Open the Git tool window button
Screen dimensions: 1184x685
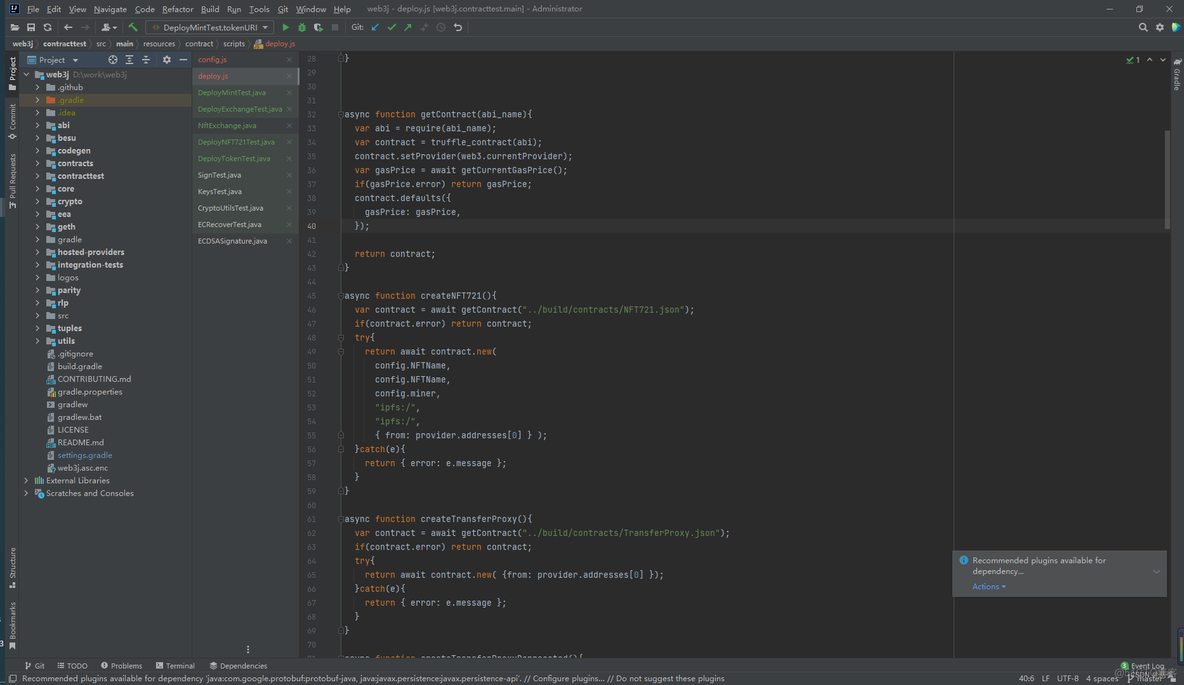point(35,666)
